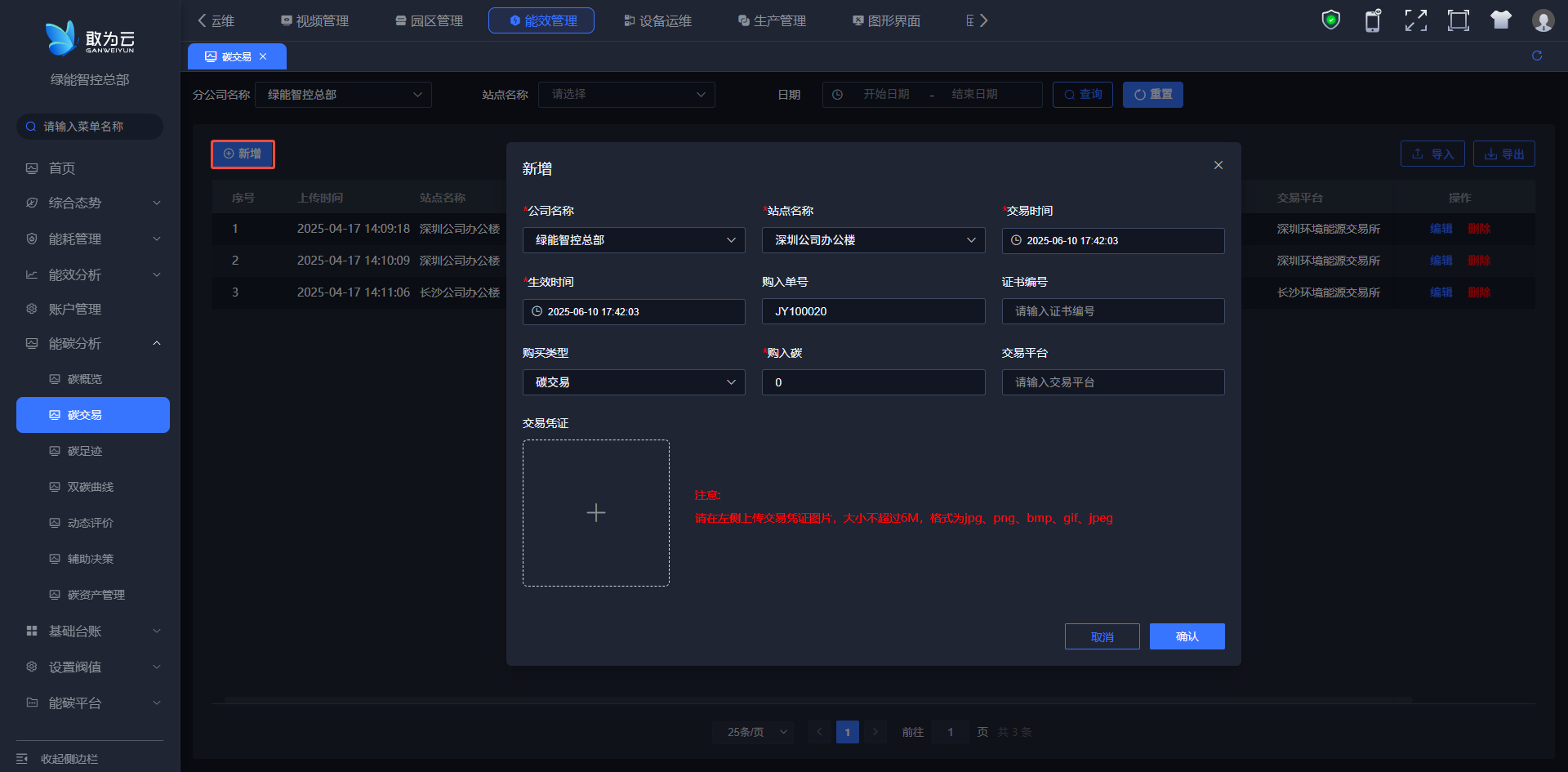
Task: Switch to the 视频管理 top tab
Action: [314, 20]
